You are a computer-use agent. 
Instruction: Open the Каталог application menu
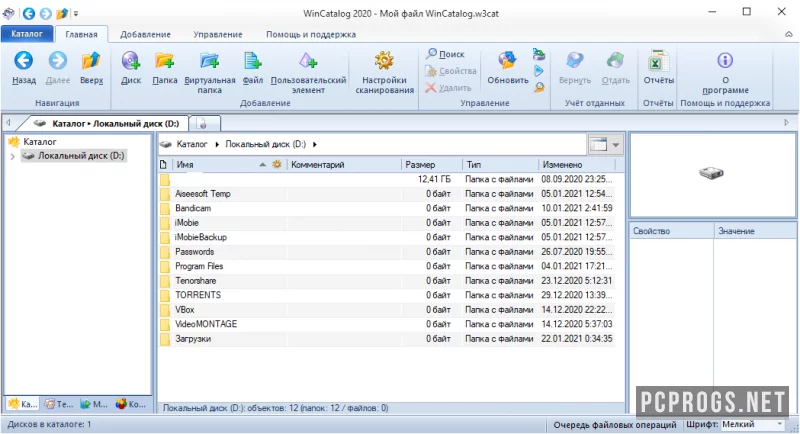27,34
